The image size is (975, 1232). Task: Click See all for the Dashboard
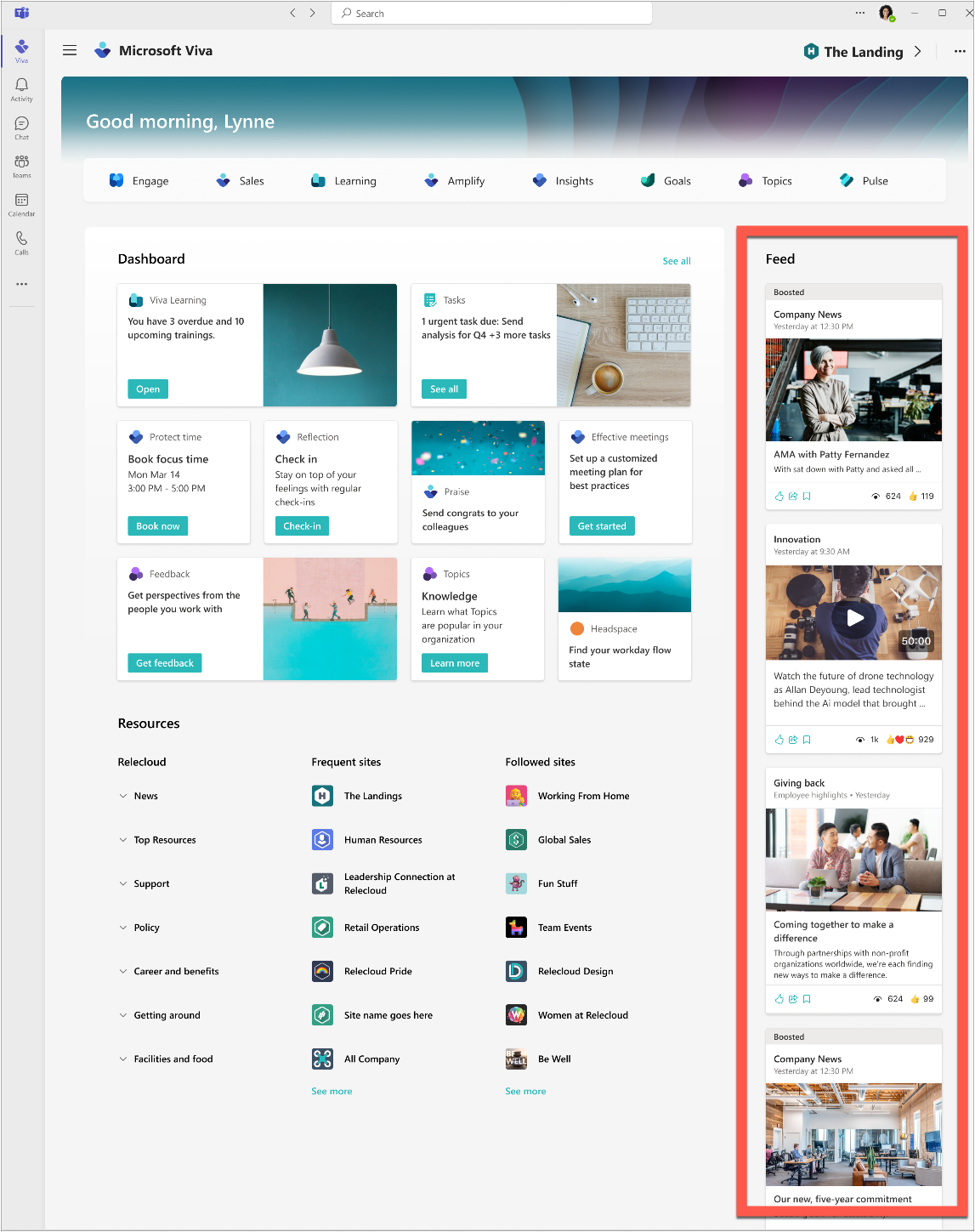point(677,261)
